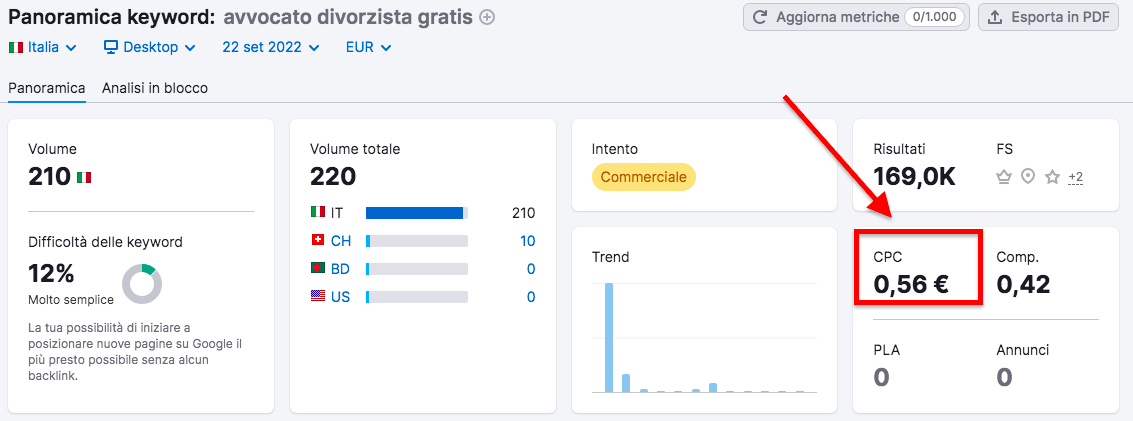Image resolution: width=1133 pixels, height=421 pixels.
Task: Click the crown SERP feature icon
Action: (1004, 177)
